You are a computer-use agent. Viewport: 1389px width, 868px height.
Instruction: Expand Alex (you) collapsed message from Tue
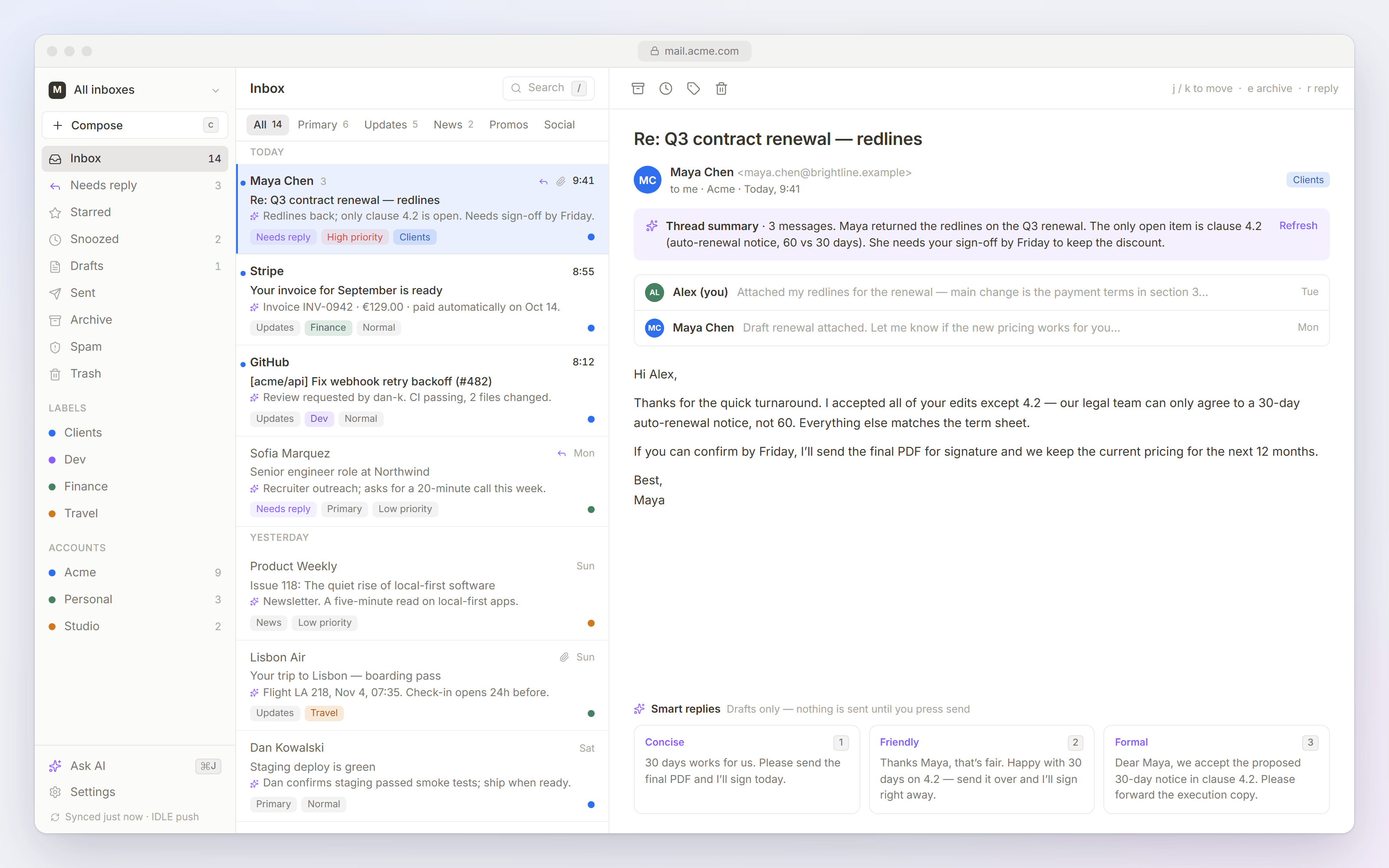point(981,292)
